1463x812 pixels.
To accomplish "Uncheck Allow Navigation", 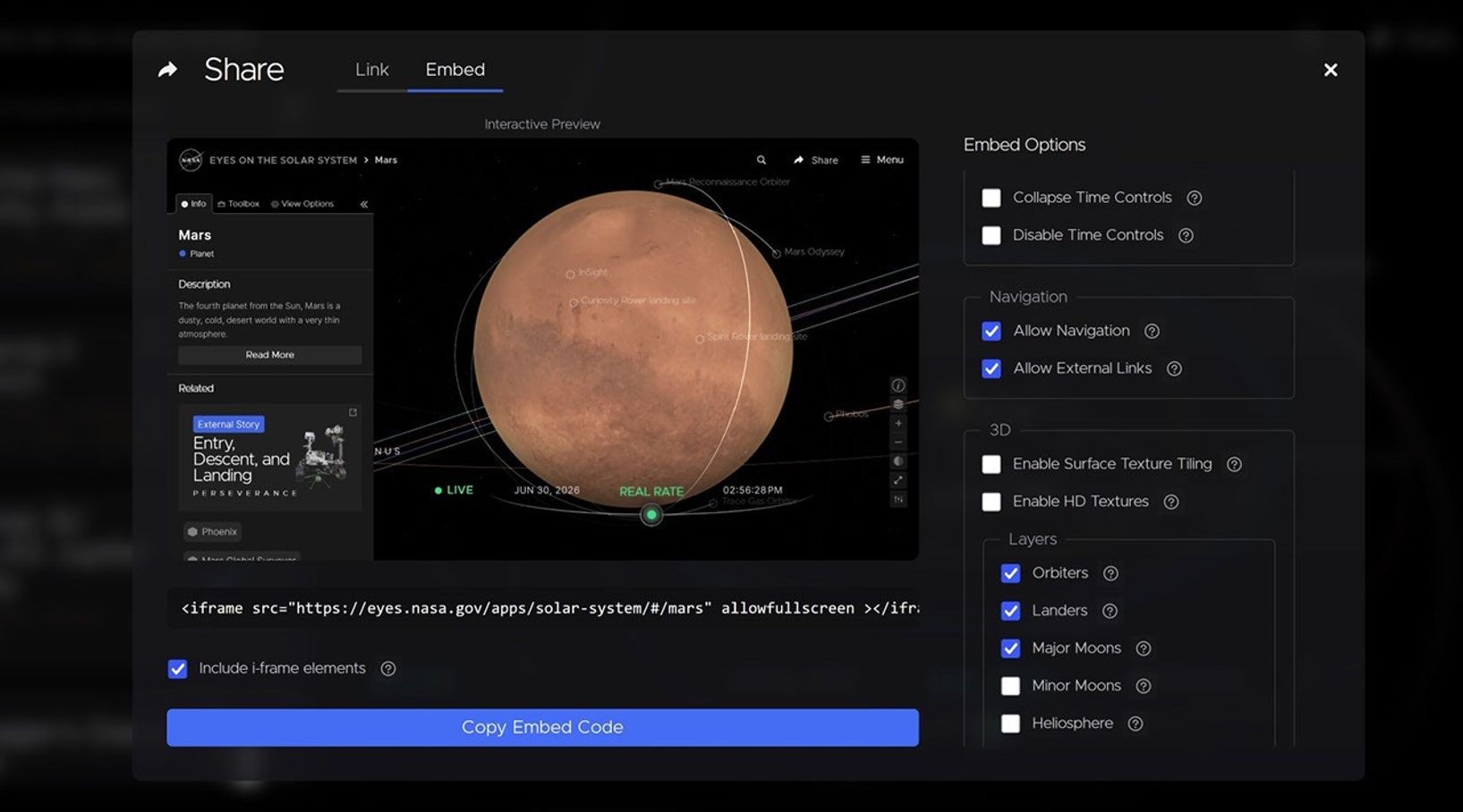I will tap(991, 331).
